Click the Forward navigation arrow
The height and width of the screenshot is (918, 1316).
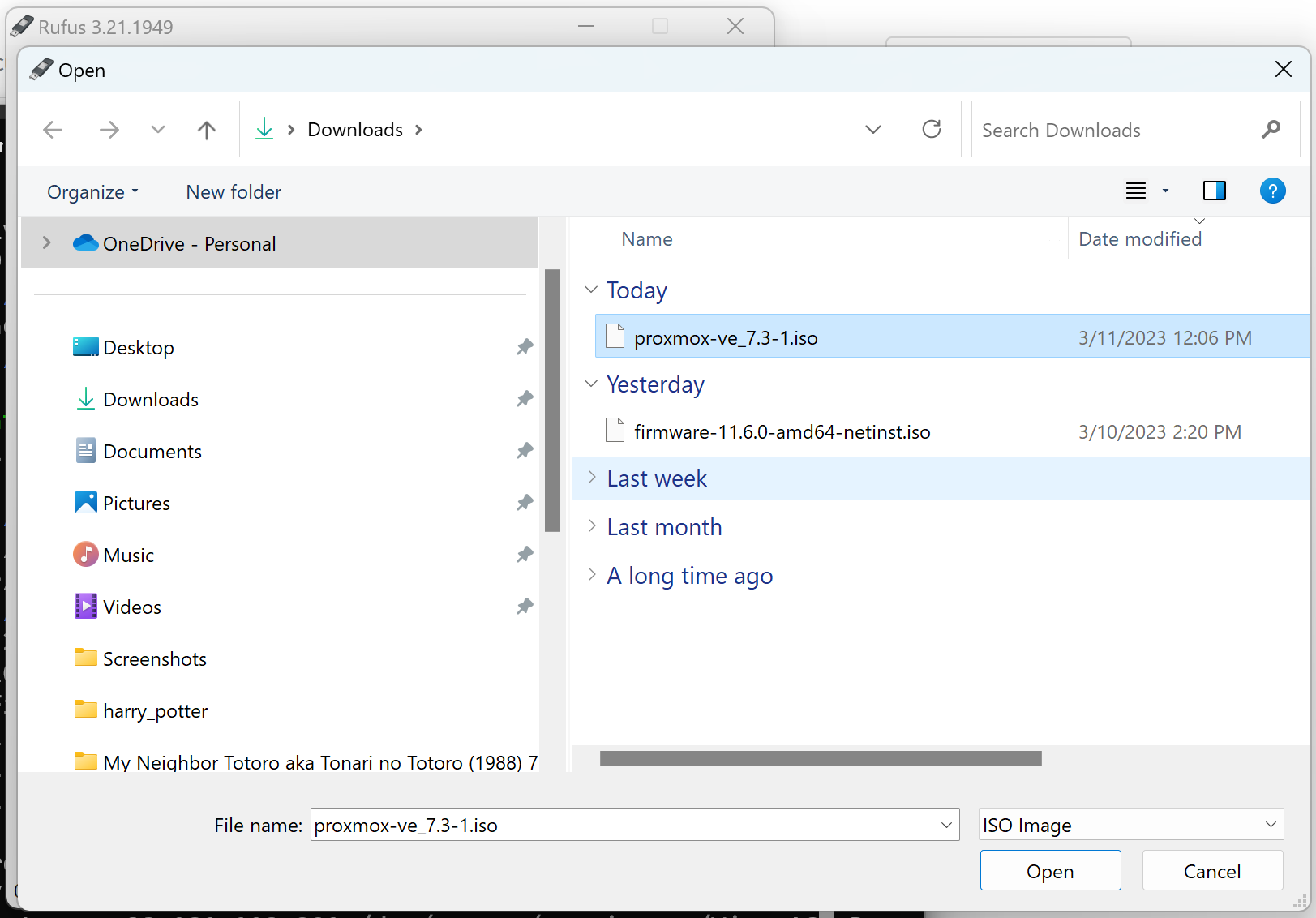point(109,130)
